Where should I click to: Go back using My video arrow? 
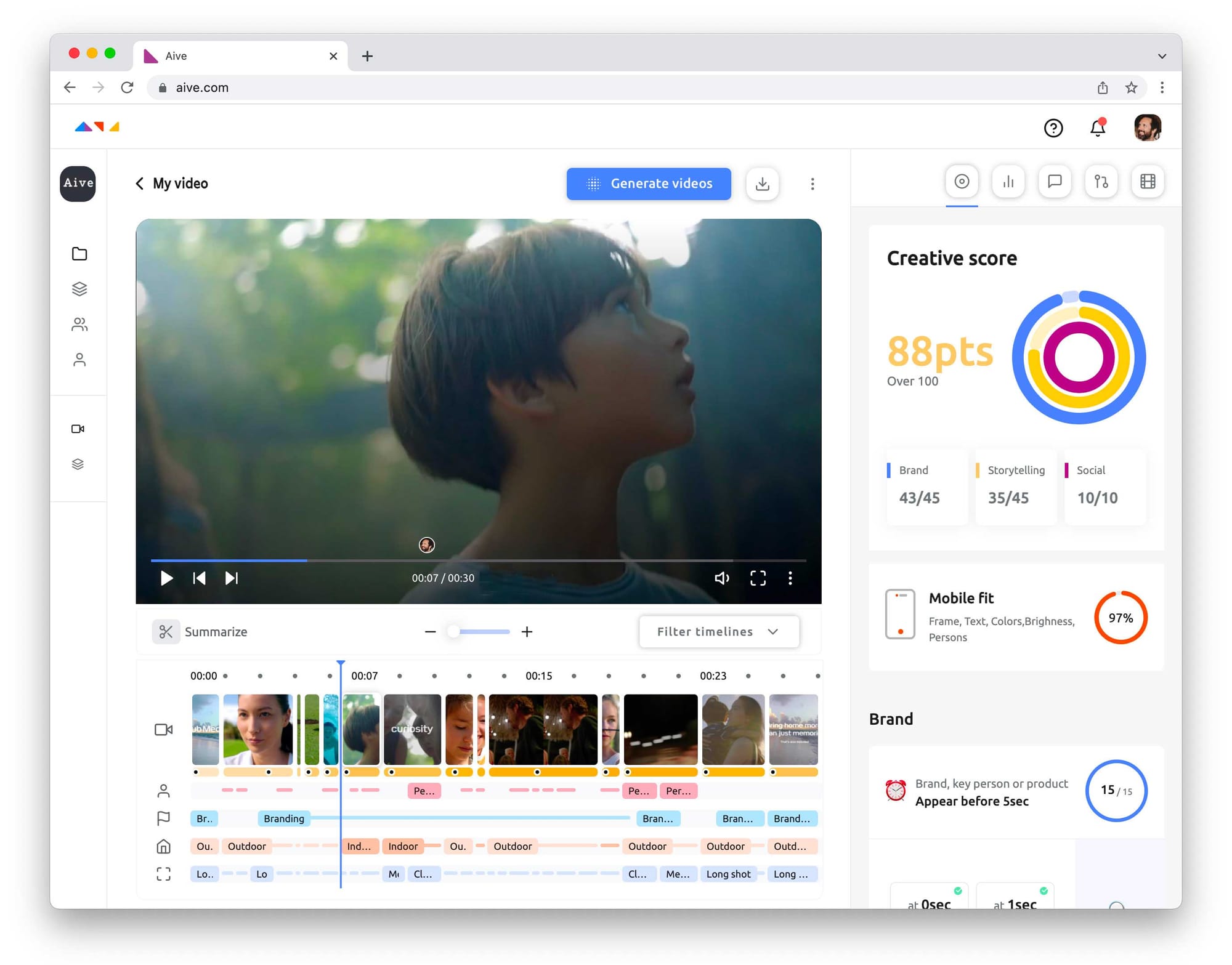[140, 184]
